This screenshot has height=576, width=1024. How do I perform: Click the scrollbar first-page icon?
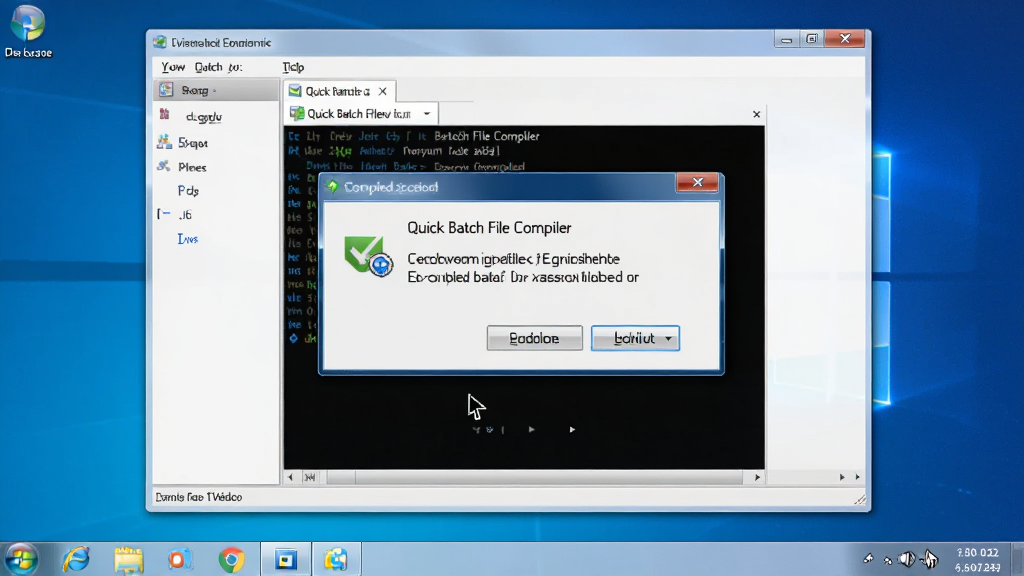pyautogui.click(x=310, y=477)
